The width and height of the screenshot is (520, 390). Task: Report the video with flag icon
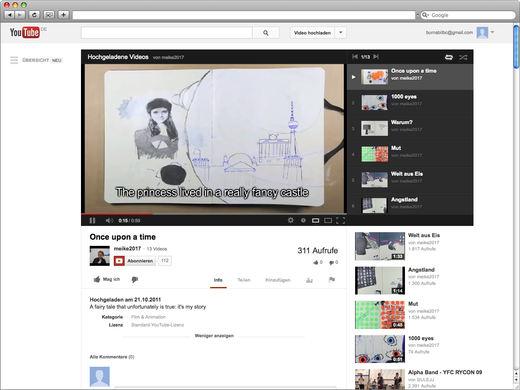[332, 280]
